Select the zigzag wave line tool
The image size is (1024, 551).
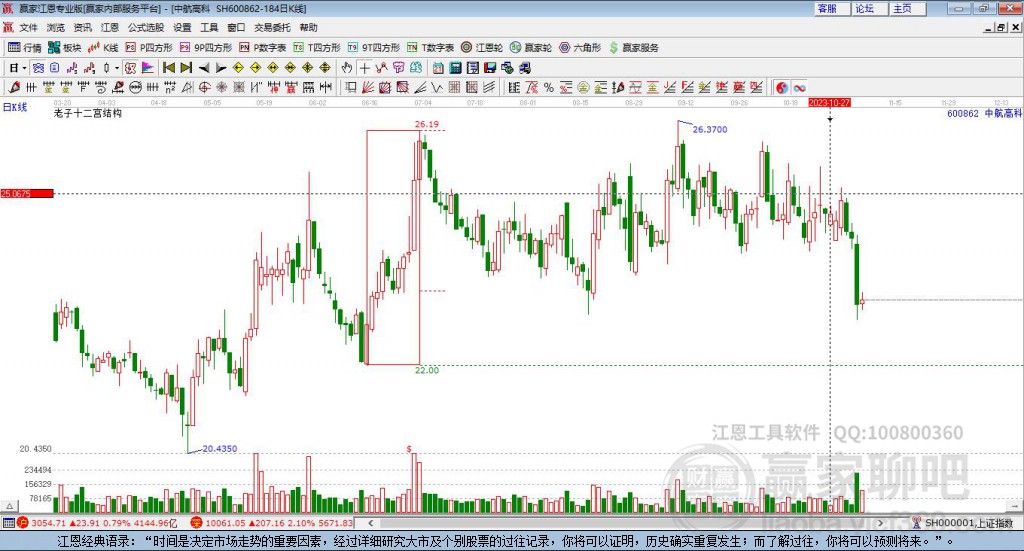pos(437,87)
